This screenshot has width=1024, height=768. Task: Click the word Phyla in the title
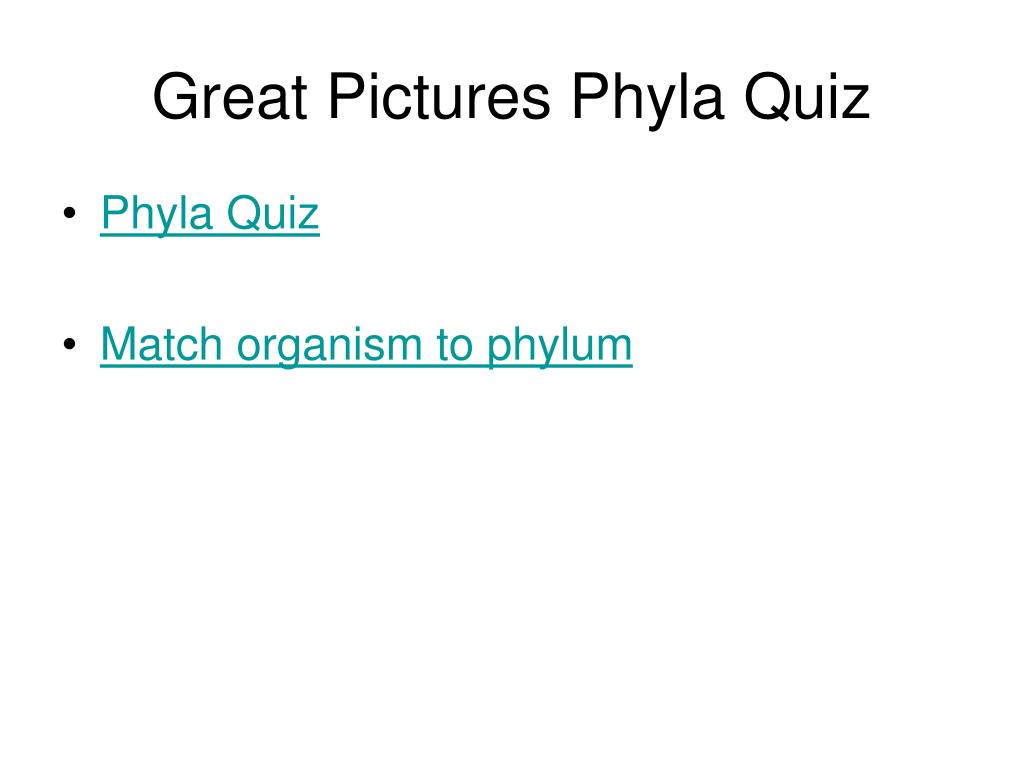(x=648, y=98)
